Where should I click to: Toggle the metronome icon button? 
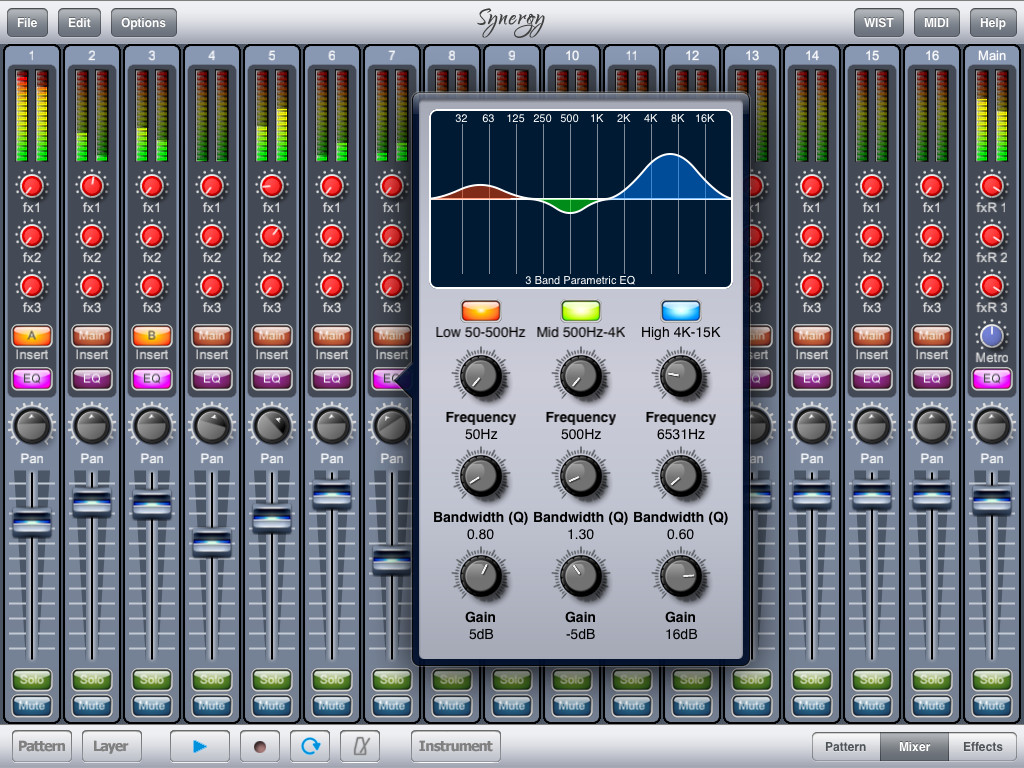360,746
